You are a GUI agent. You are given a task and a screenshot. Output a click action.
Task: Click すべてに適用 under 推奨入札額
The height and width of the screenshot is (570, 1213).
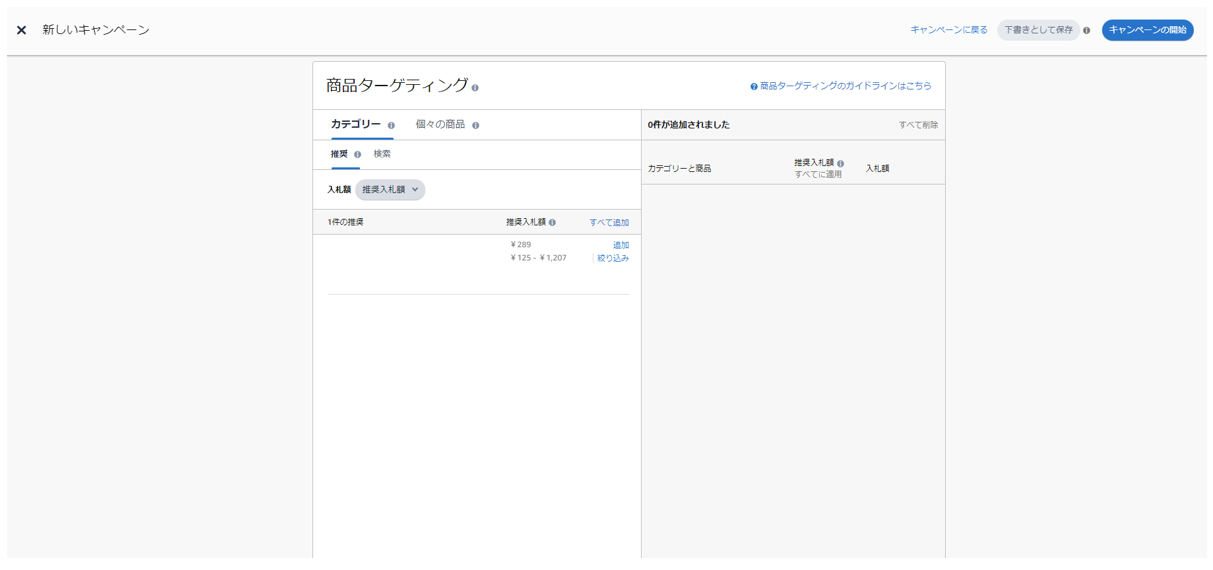818,174
